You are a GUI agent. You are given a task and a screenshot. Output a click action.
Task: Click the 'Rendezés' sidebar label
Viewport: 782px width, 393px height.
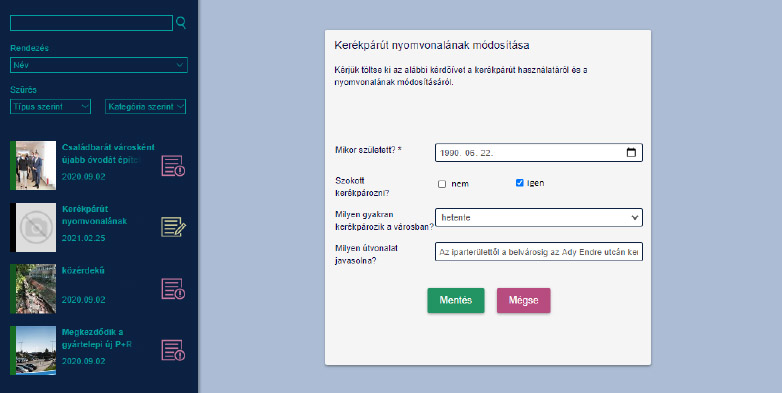pyautogui.click(x=29, y=48)
